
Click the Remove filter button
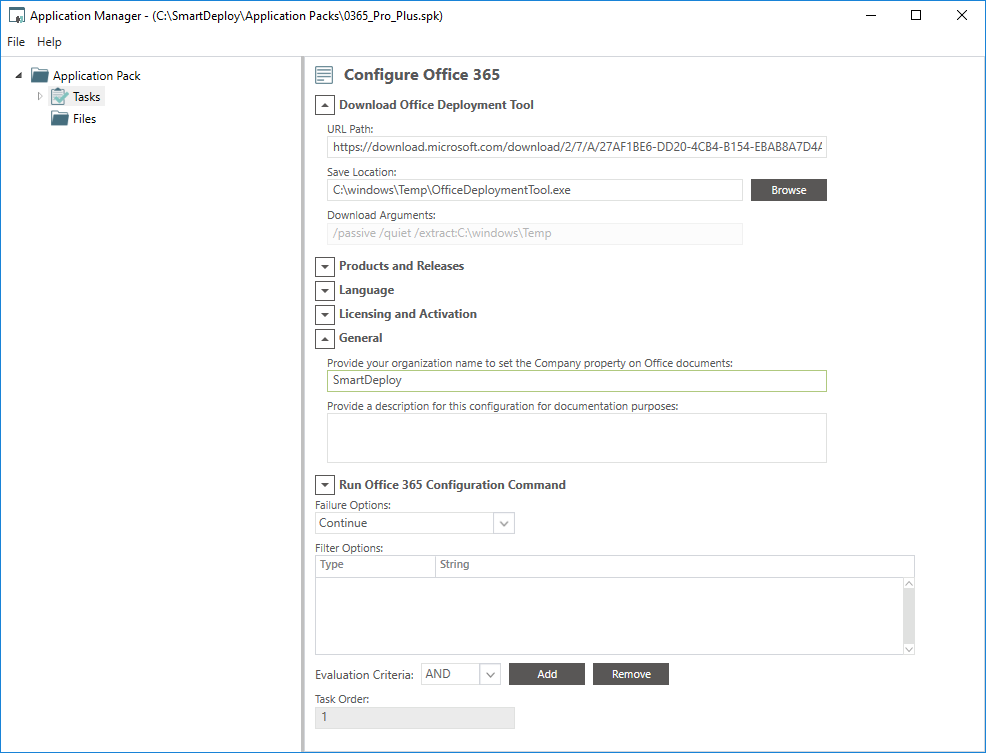630,675
